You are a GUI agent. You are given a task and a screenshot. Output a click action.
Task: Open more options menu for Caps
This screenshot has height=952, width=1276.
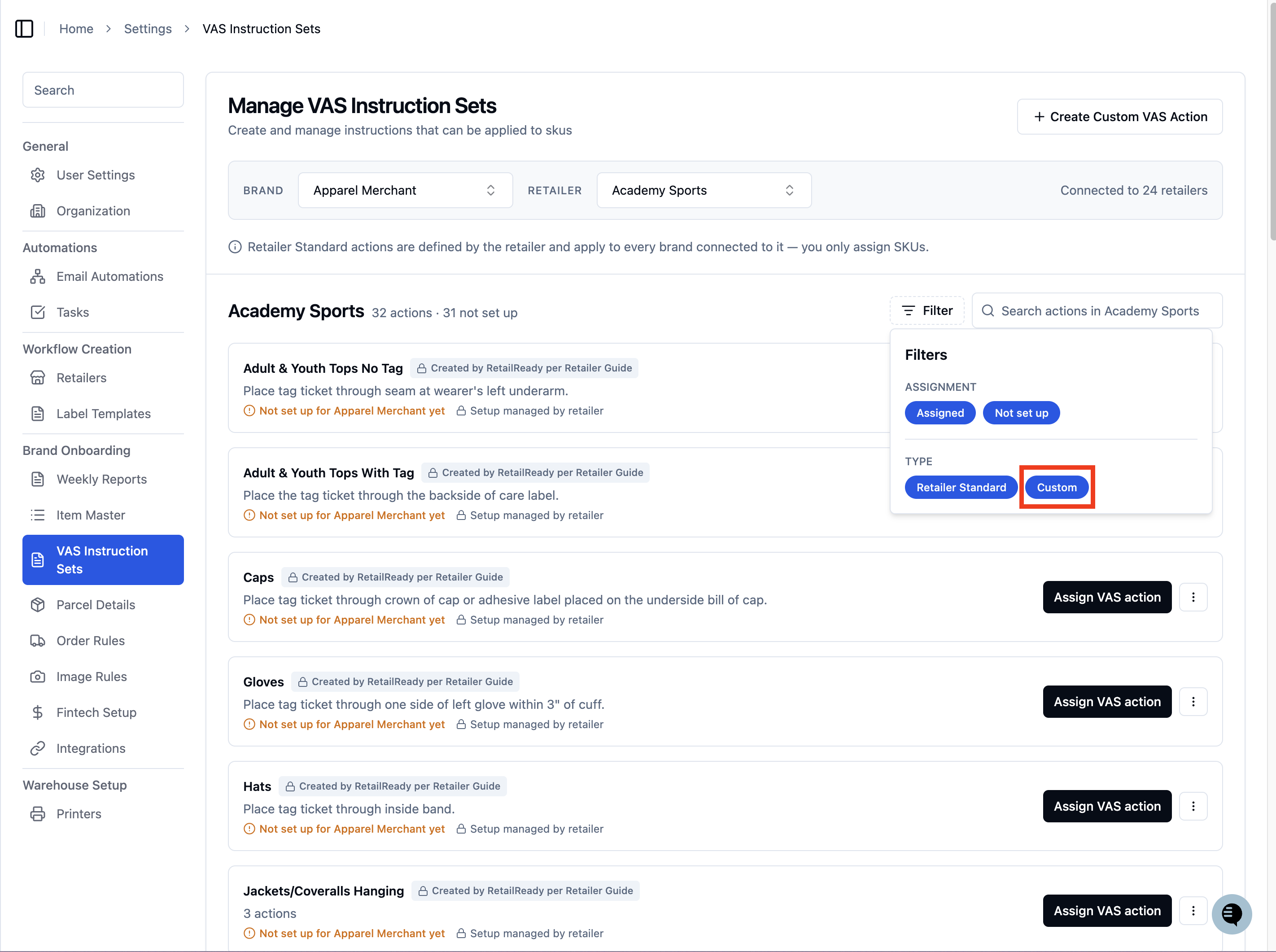click(x=1193, y=598)
